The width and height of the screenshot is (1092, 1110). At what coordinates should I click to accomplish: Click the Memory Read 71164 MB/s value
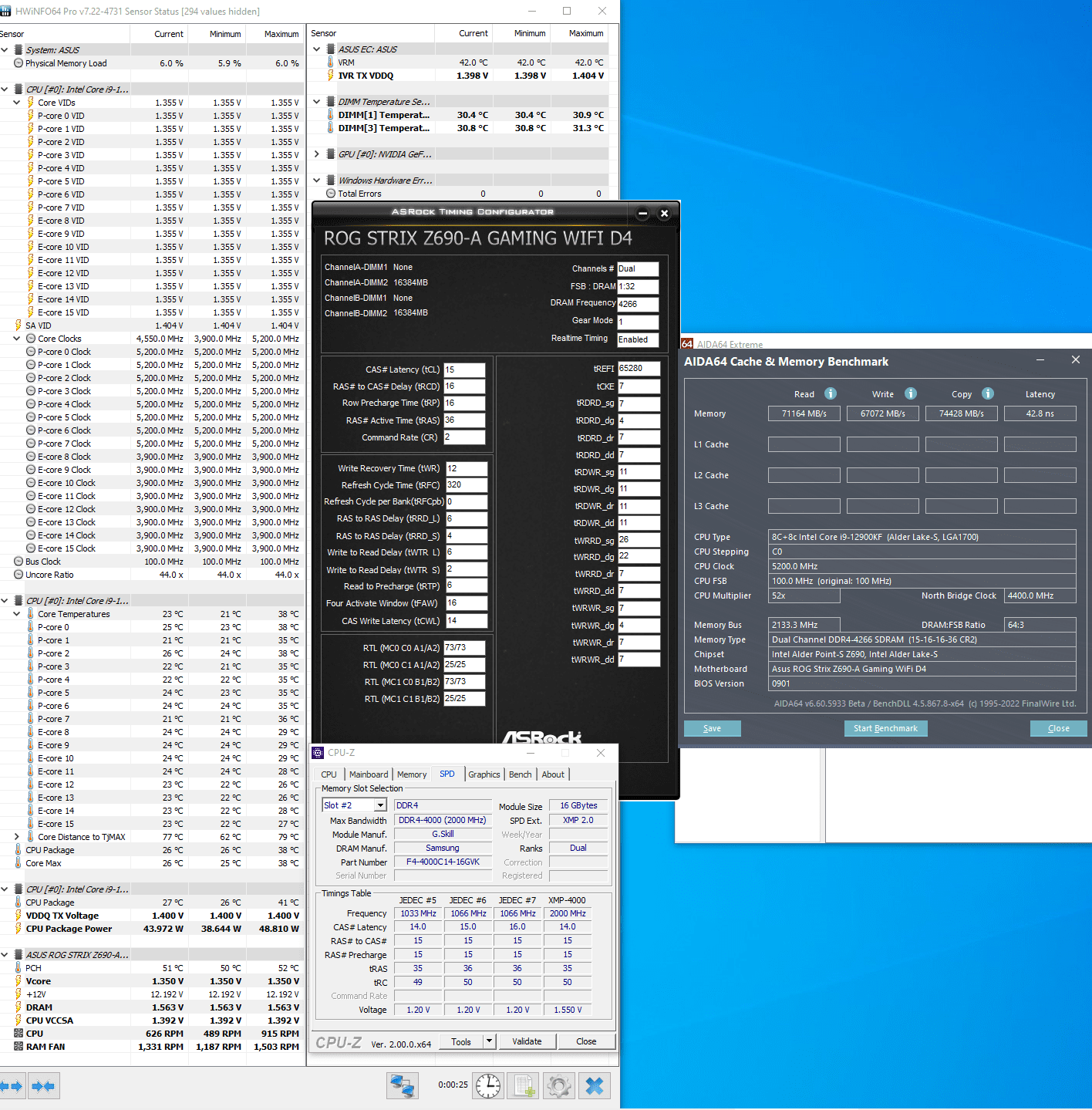point(804,413)
